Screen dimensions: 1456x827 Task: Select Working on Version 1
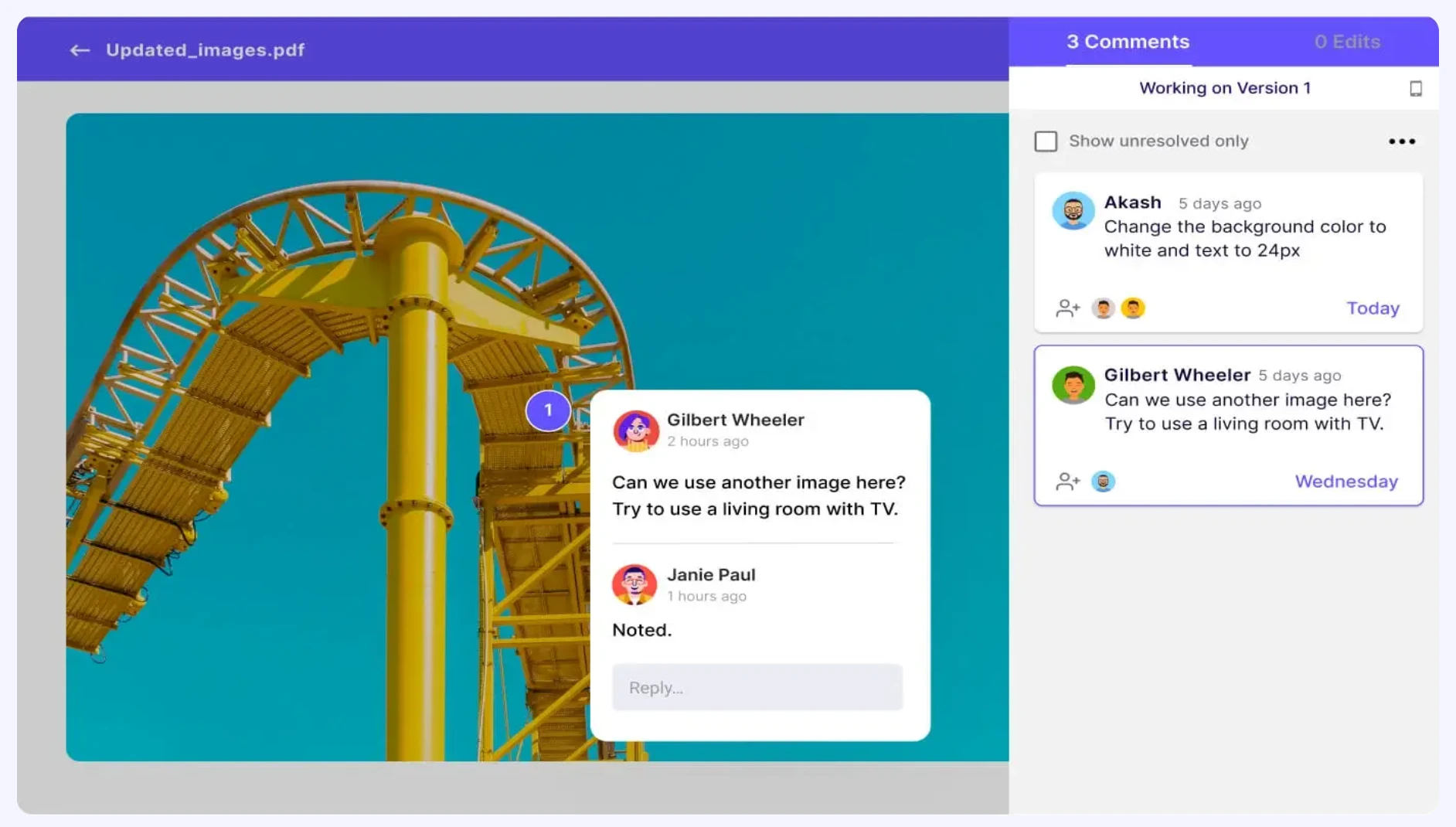[x=1225, y=87]
